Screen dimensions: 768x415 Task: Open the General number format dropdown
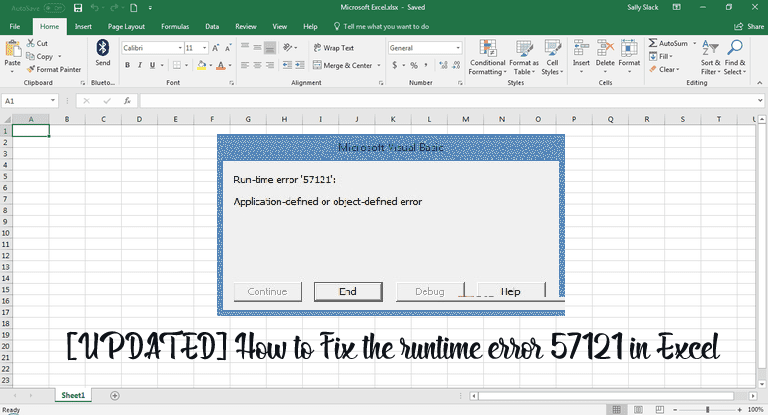click(x=458, y=48)
